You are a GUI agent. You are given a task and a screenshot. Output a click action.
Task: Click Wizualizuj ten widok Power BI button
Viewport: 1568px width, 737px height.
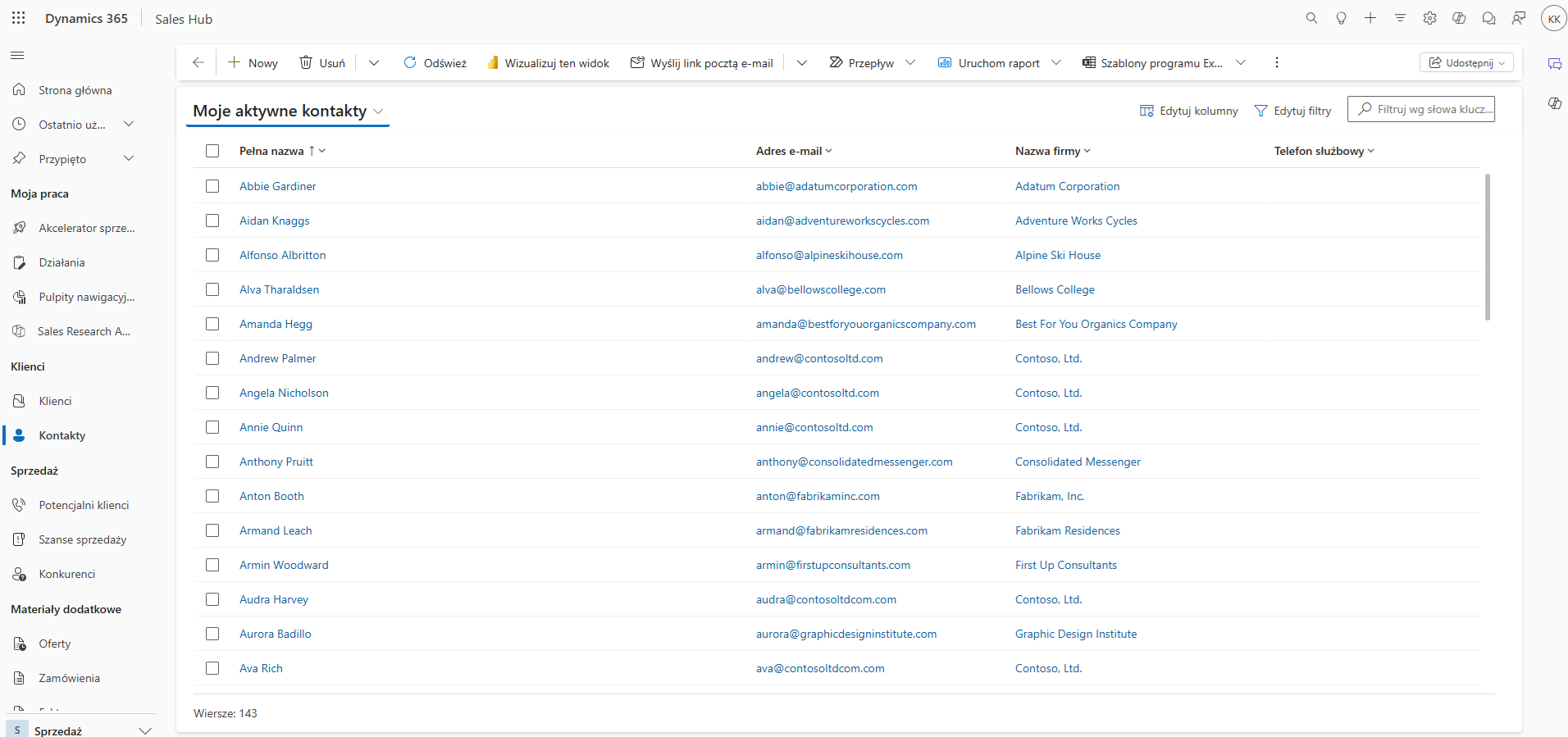(x=549, y=62)
